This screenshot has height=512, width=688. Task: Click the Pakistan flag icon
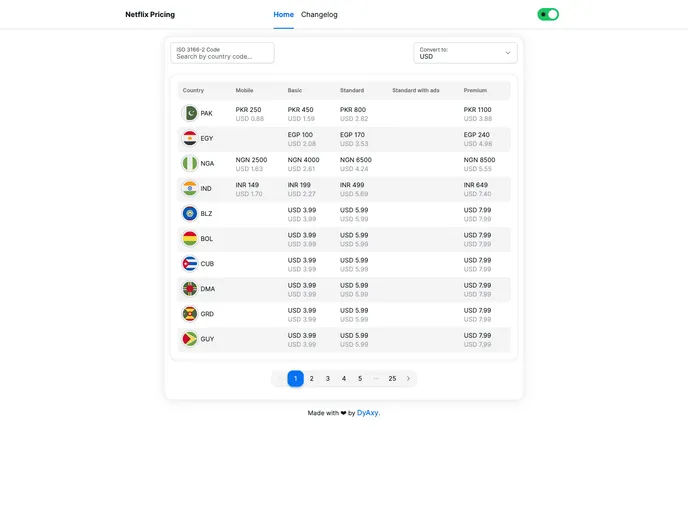pos(190,113)
